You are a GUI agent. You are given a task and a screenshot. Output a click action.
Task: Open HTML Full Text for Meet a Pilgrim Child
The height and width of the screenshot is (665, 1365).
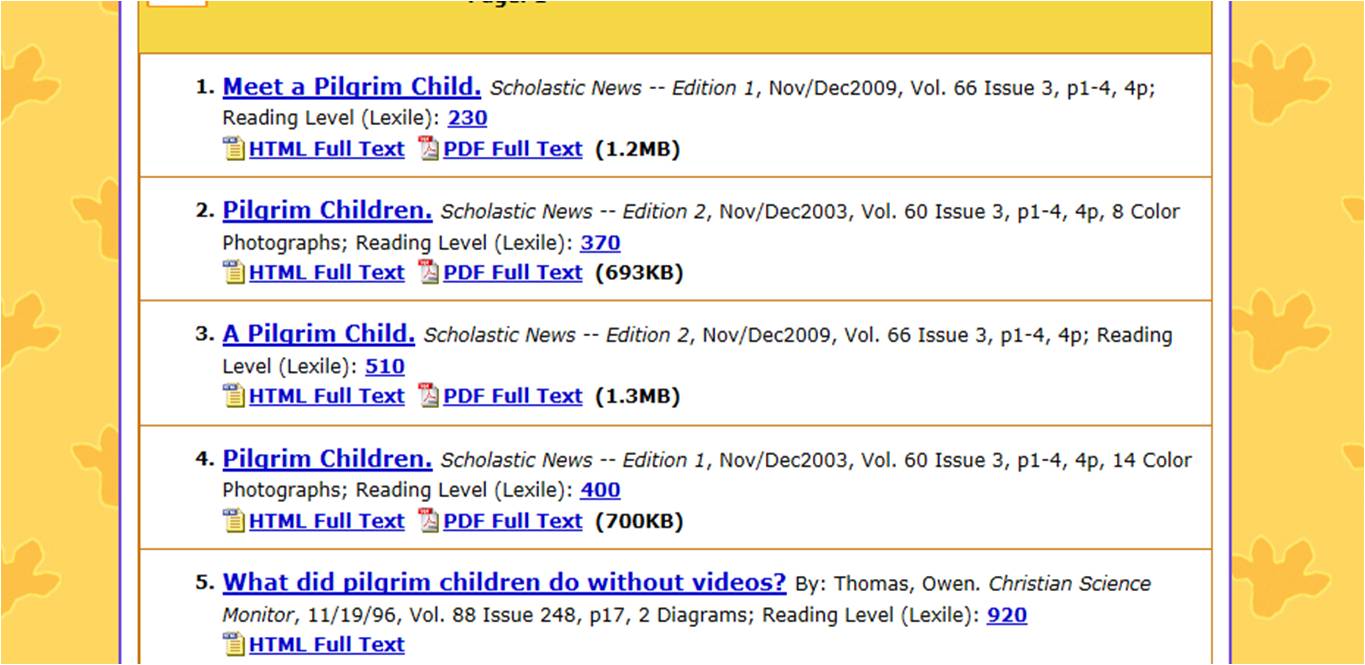coord(327,149)
